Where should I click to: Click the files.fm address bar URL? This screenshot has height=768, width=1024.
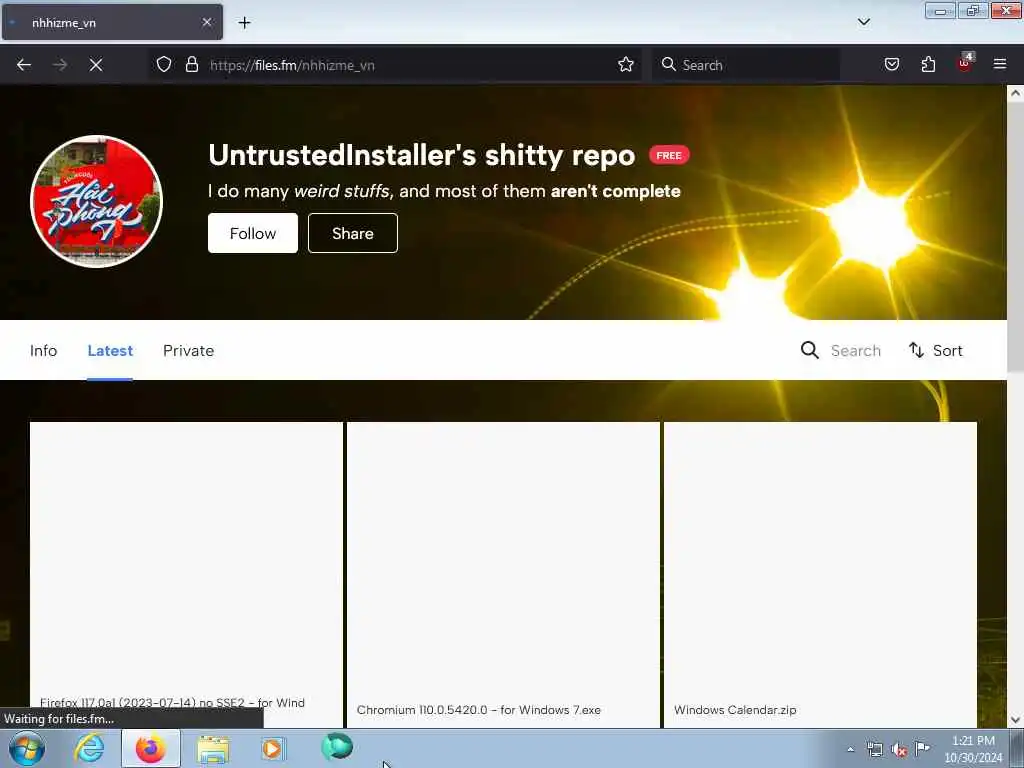point(292,65)
